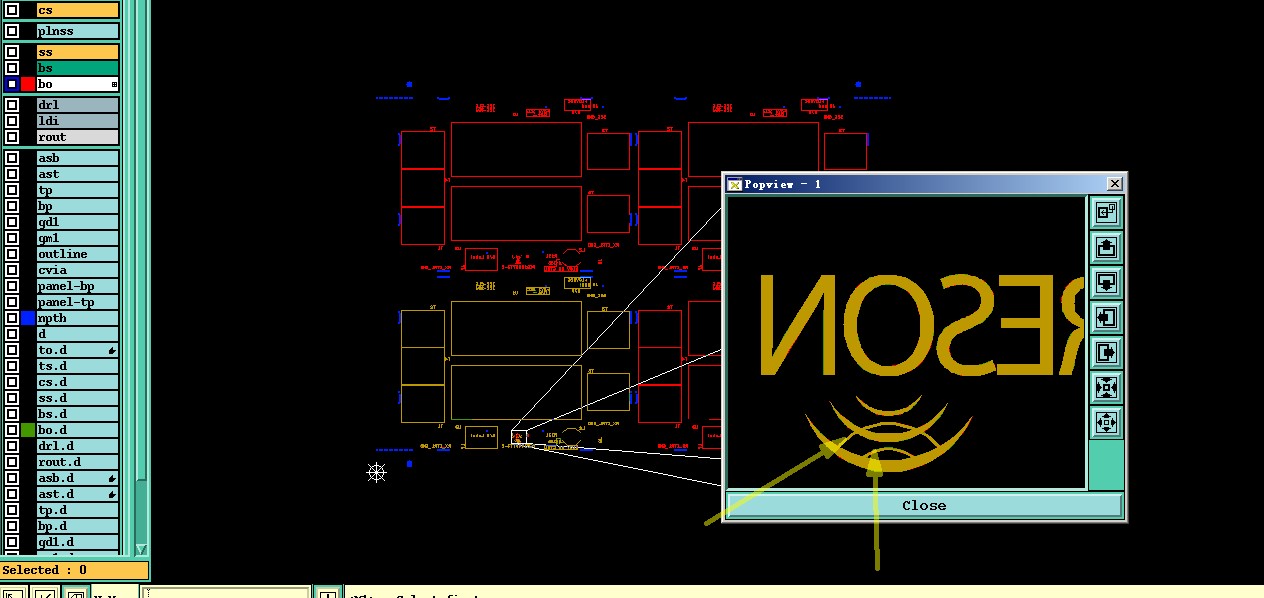1264x598 pixels.
Task: Toggle the outline layer checkbox
Action: pos(12,254)
